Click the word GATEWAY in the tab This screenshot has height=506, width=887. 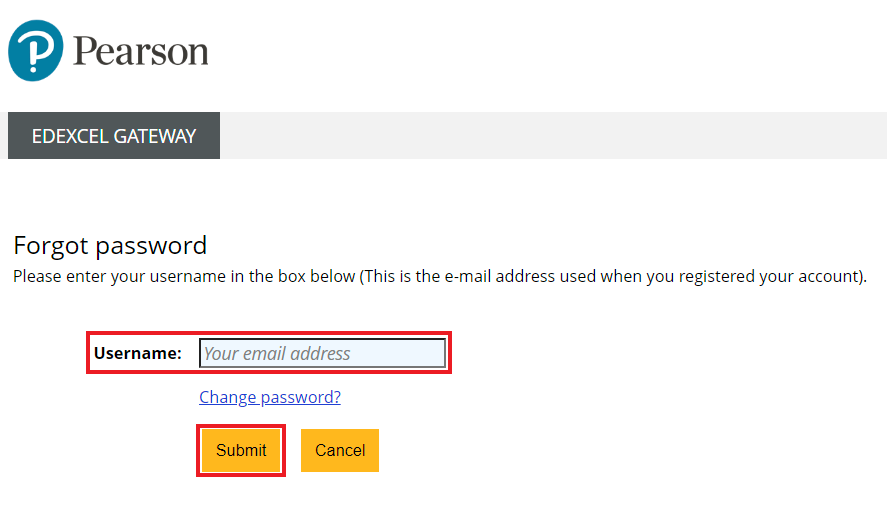154,136
